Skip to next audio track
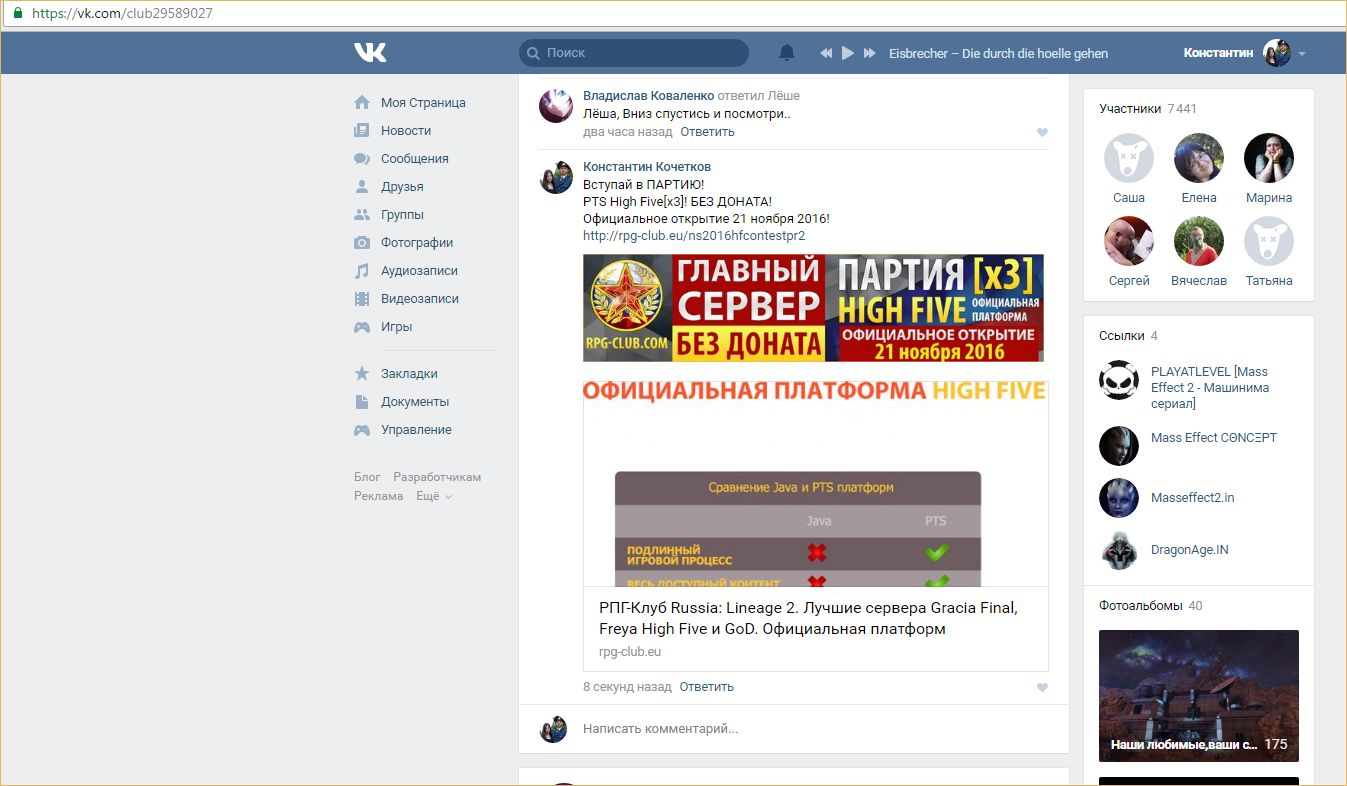 pyautogui.click(x=870, y=53)
